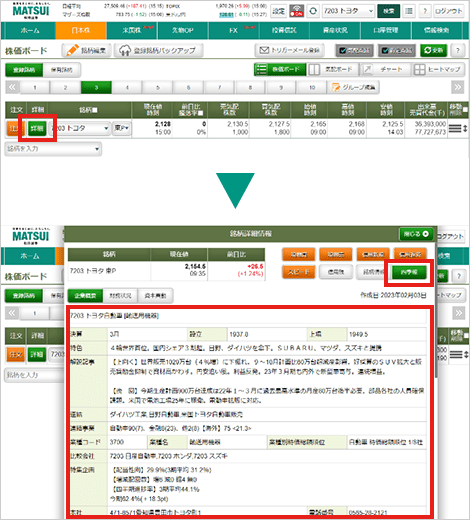470x520 pixels.
Task: Click the グループ編集 icon button
Action: tap(354, 87)
